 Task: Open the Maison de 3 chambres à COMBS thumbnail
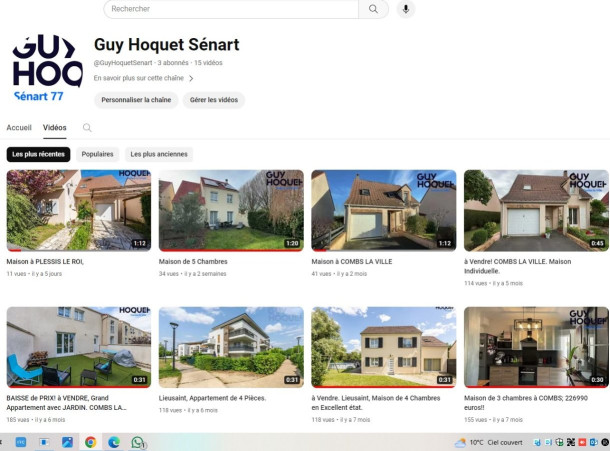coord(536,347)
